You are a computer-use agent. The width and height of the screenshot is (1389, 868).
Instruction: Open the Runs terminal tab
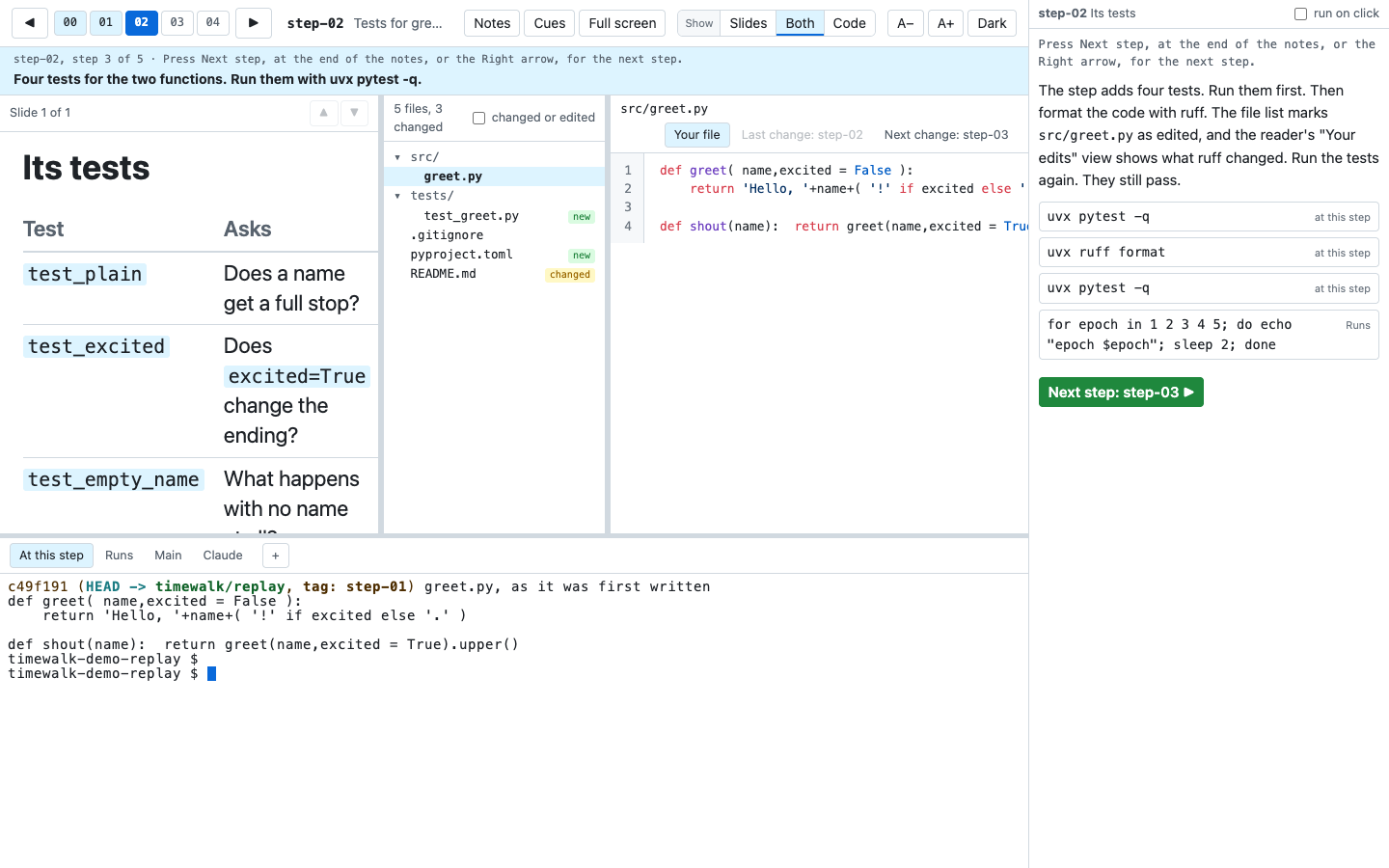[120, 556]
